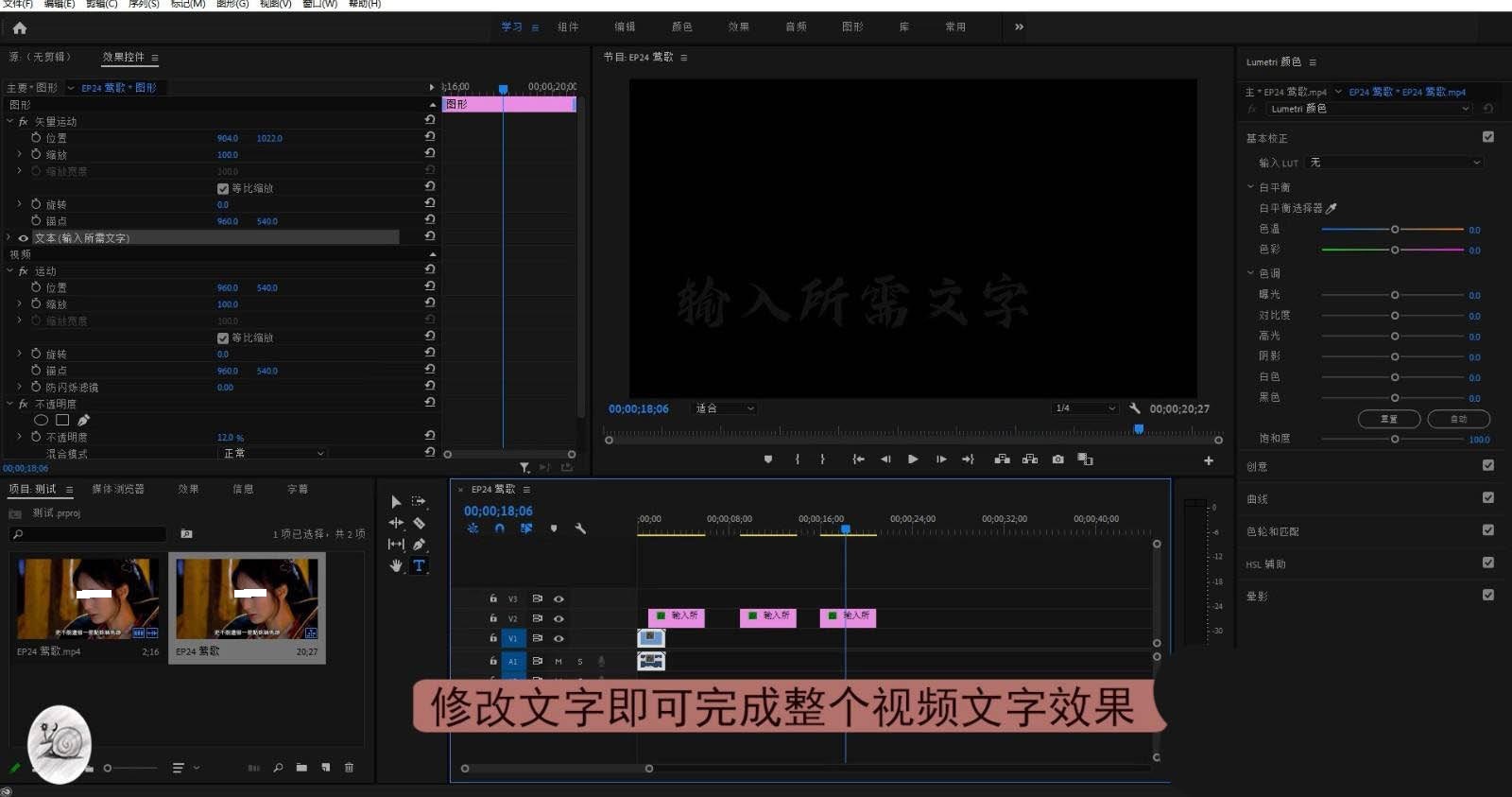Image resolution: width=1512 pixels, height=797 pixels.
Task: Export frame with camera icon
Action: pyautogui.click(x=1057, y=459)
